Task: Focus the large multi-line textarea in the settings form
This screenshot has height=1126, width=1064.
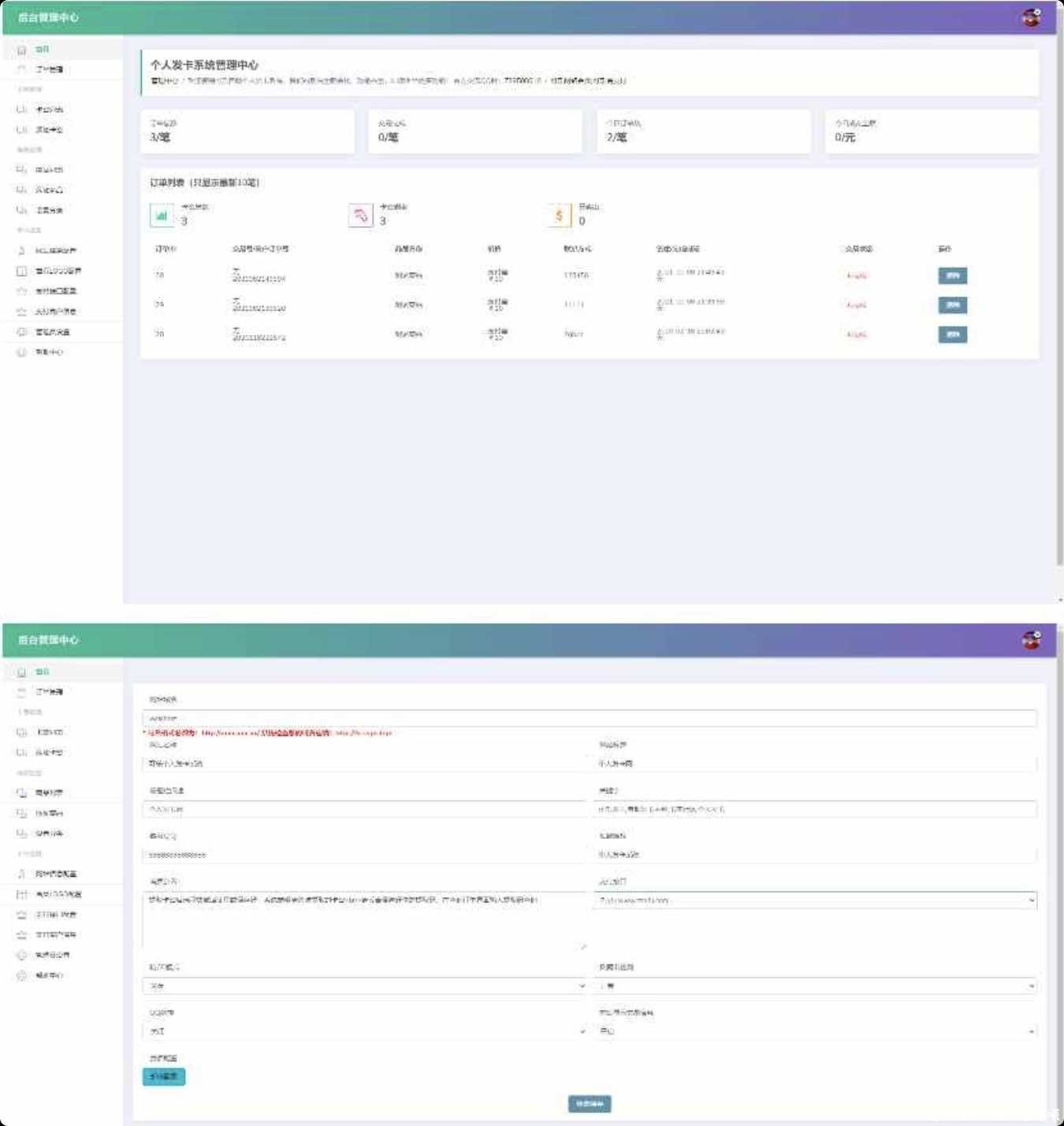Action: click(365, 920)
